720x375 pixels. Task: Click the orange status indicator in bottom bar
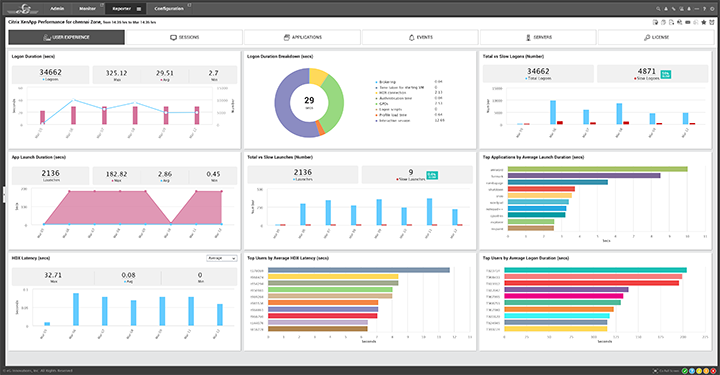point(706,371)
